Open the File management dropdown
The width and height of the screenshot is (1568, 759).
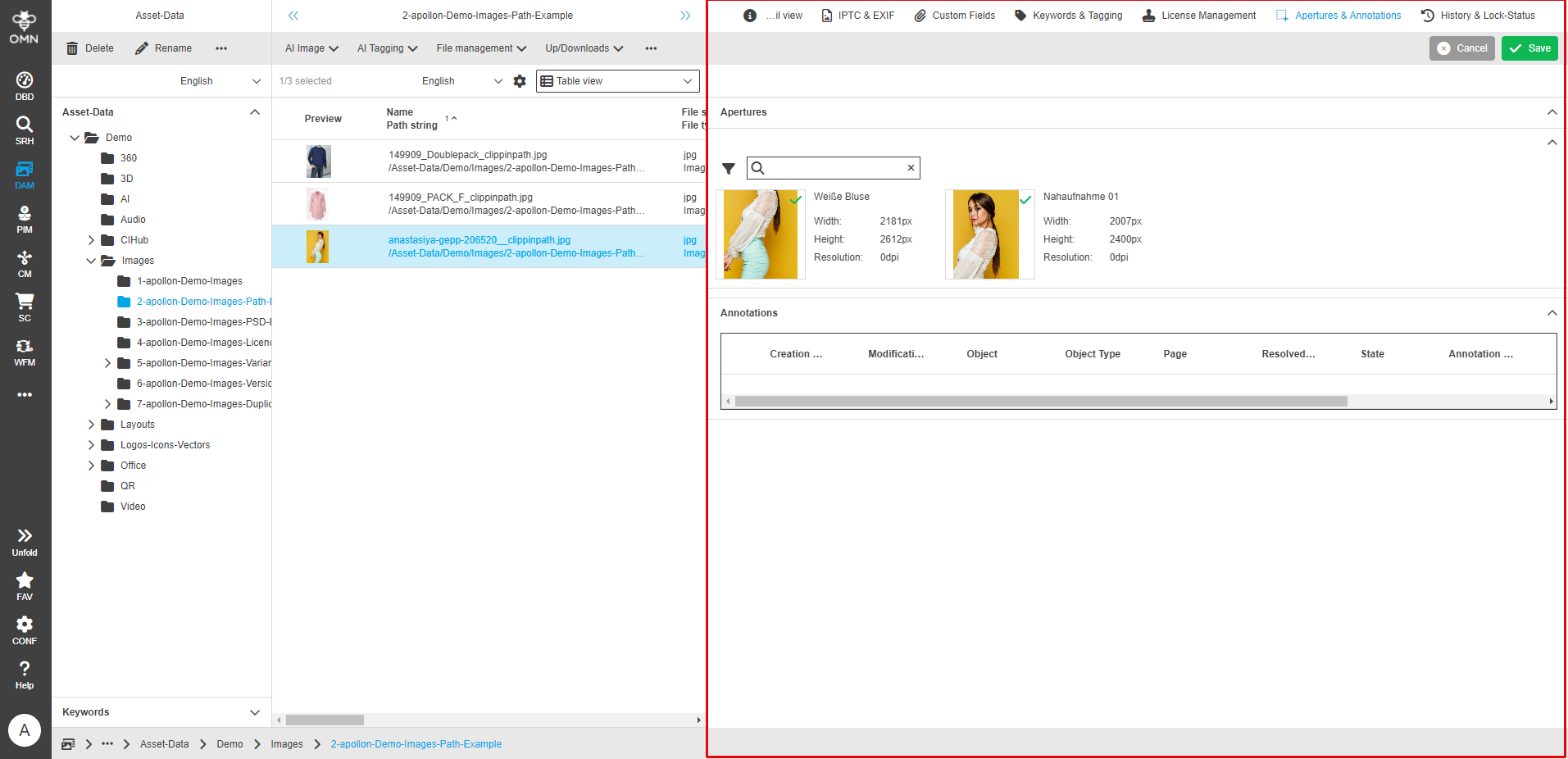[x=481, y=48]
